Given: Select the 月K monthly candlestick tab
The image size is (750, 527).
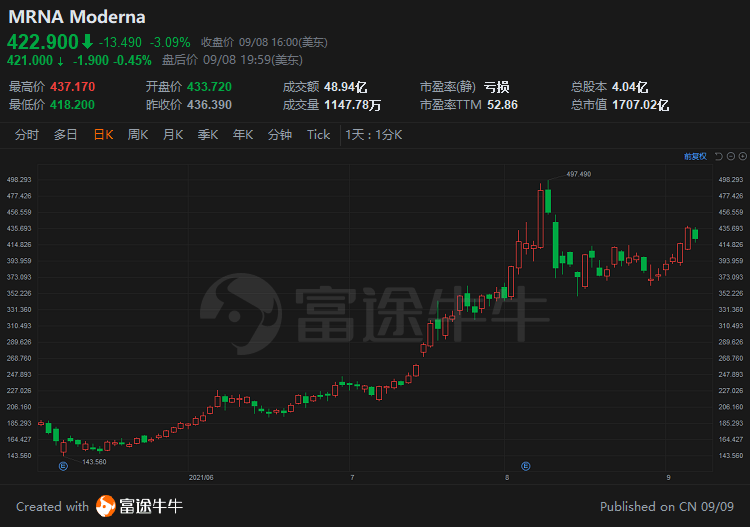Looking at the screenshot, I should point(173,135).
